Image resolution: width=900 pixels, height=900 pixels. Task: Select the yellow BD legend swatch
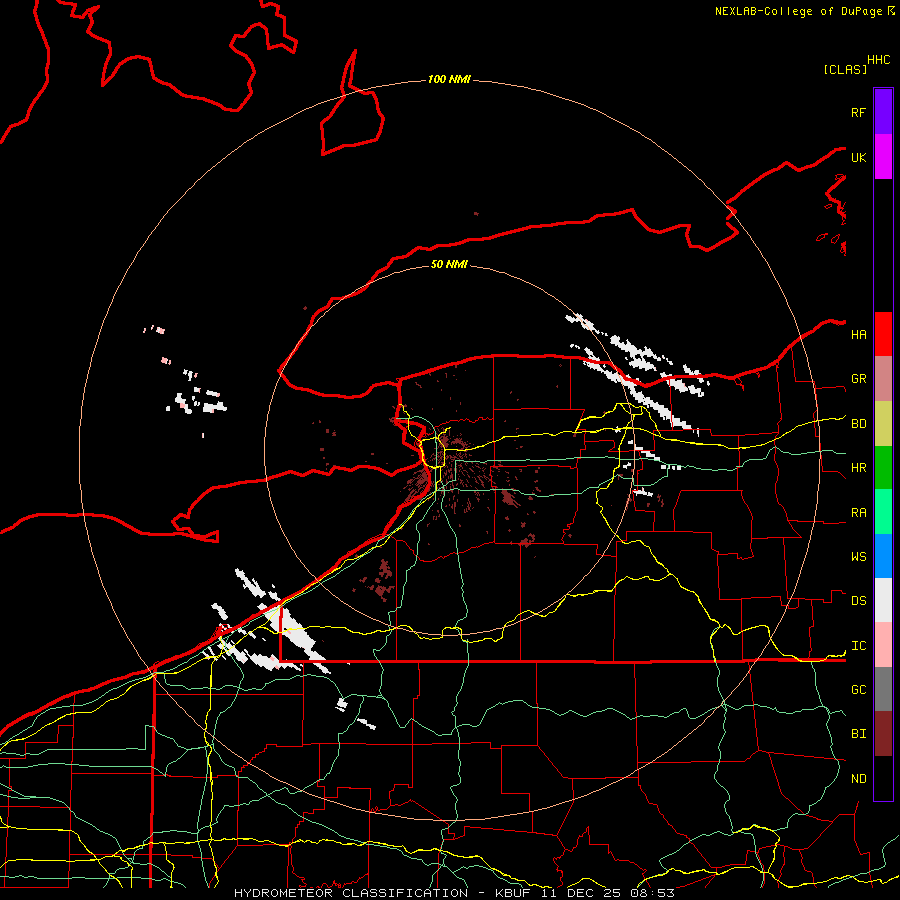pos(883,424)
